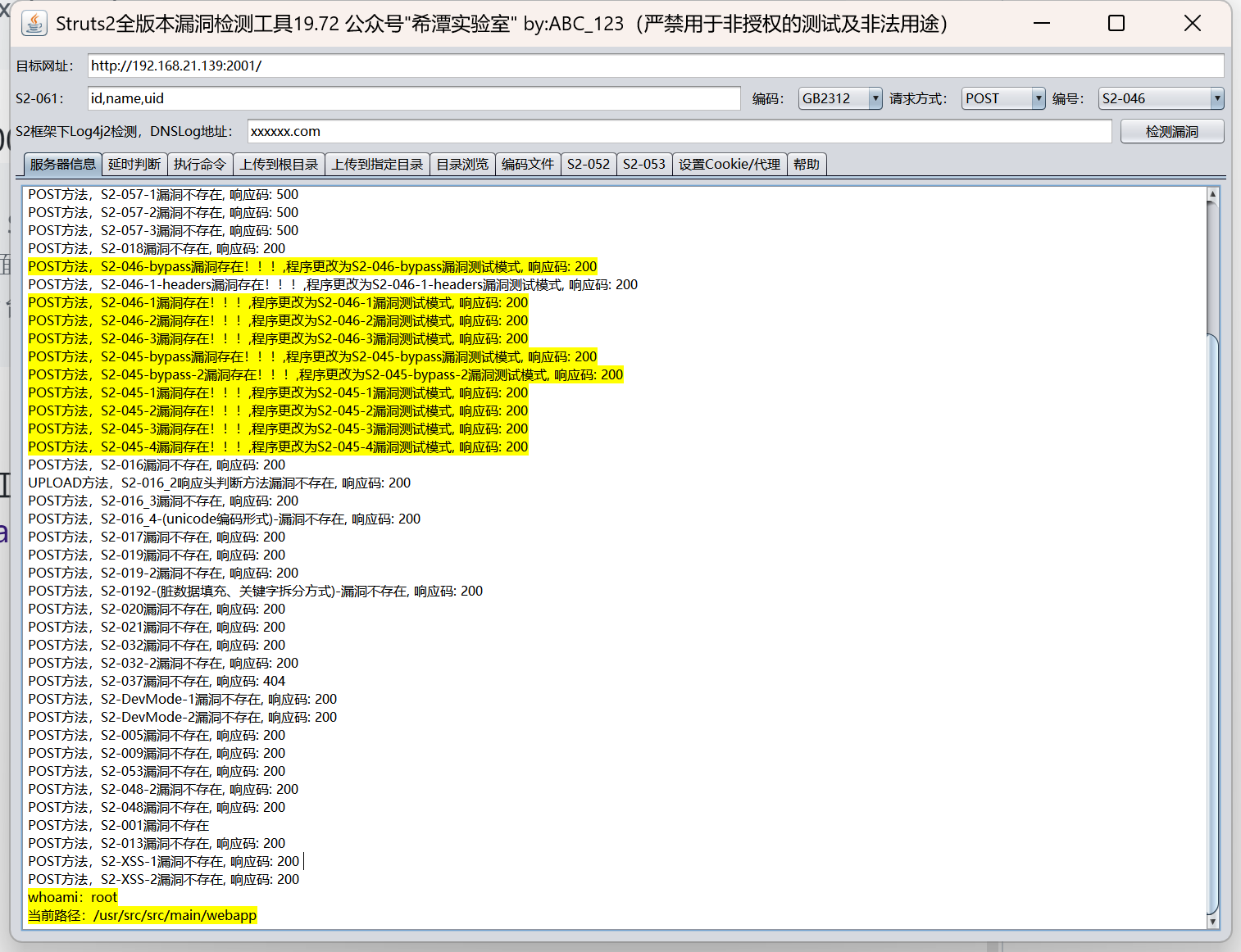Viewport: 1241px width, 952px height.
Task: Click the 当前路径 /usr/src/src/main/webapp line
Action: [143, 915]
